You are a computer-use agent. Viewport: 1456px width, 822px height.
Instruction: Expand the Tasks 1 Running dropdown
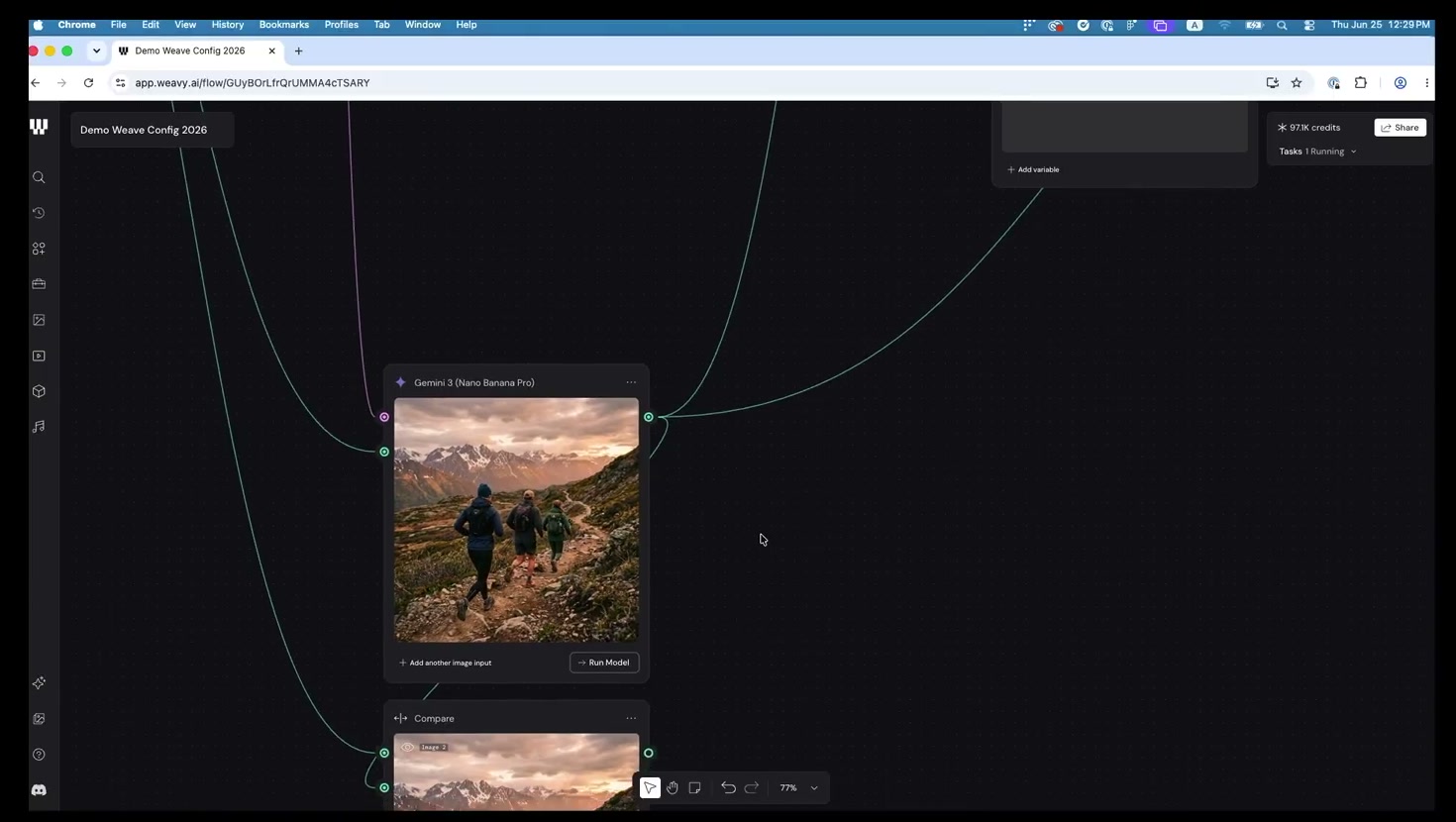click(1317, 152)
